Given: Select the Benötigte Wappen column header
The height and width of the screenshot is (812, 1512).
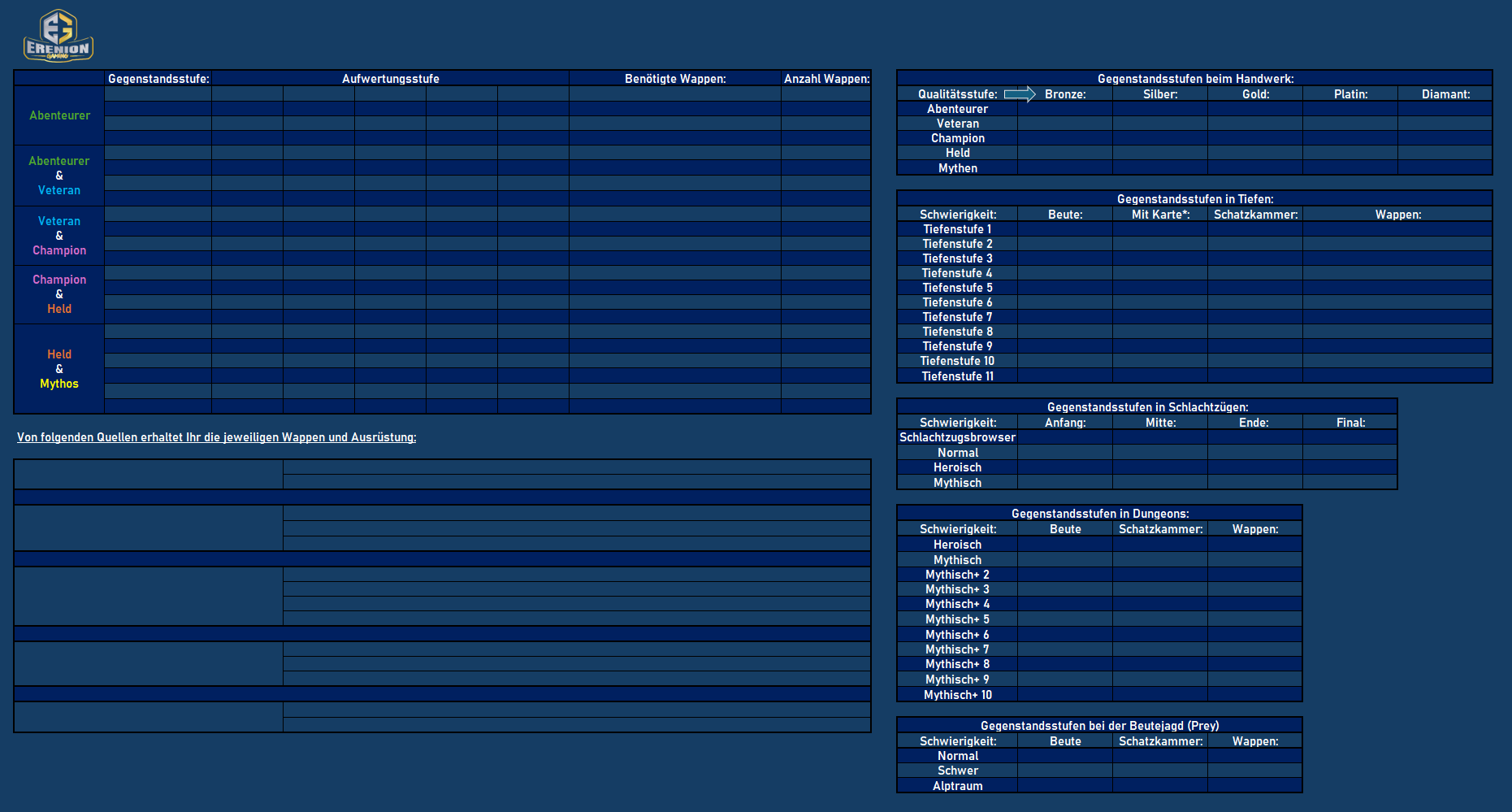Looking at the screenshot, I should [674, 79].
